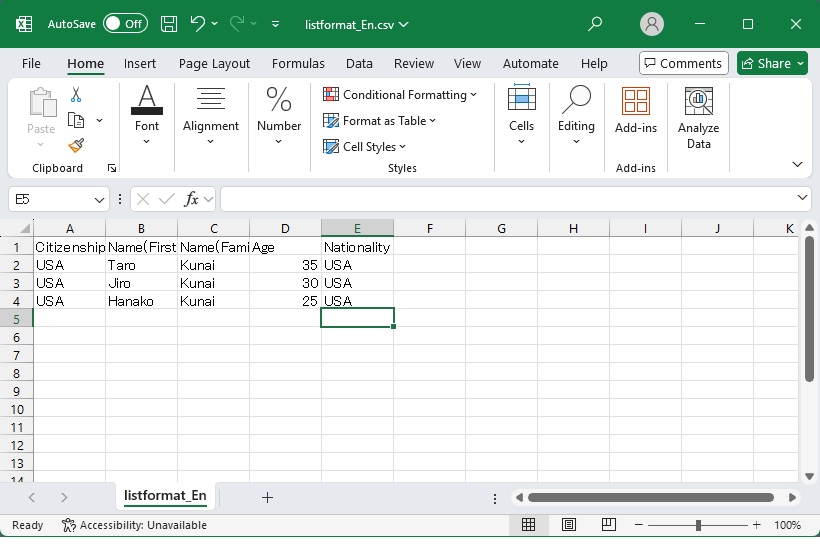Switch to Page Layout view
Screen dimensions: 820x547
click(568, 525)
